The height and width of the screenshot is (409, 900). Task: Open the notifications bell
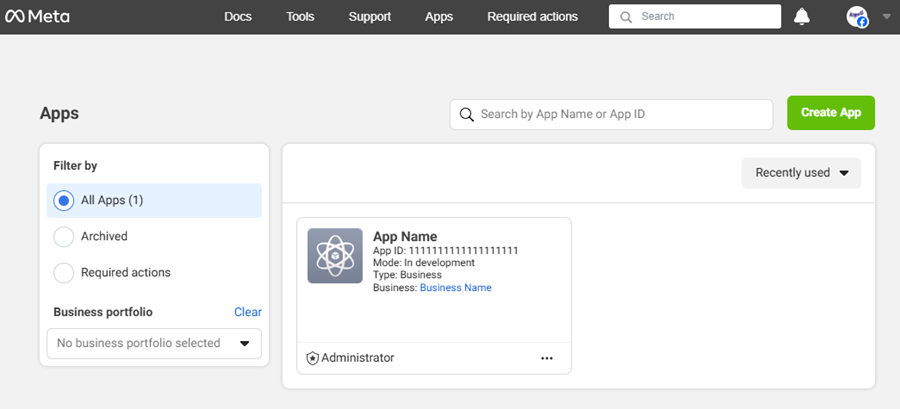801,17
